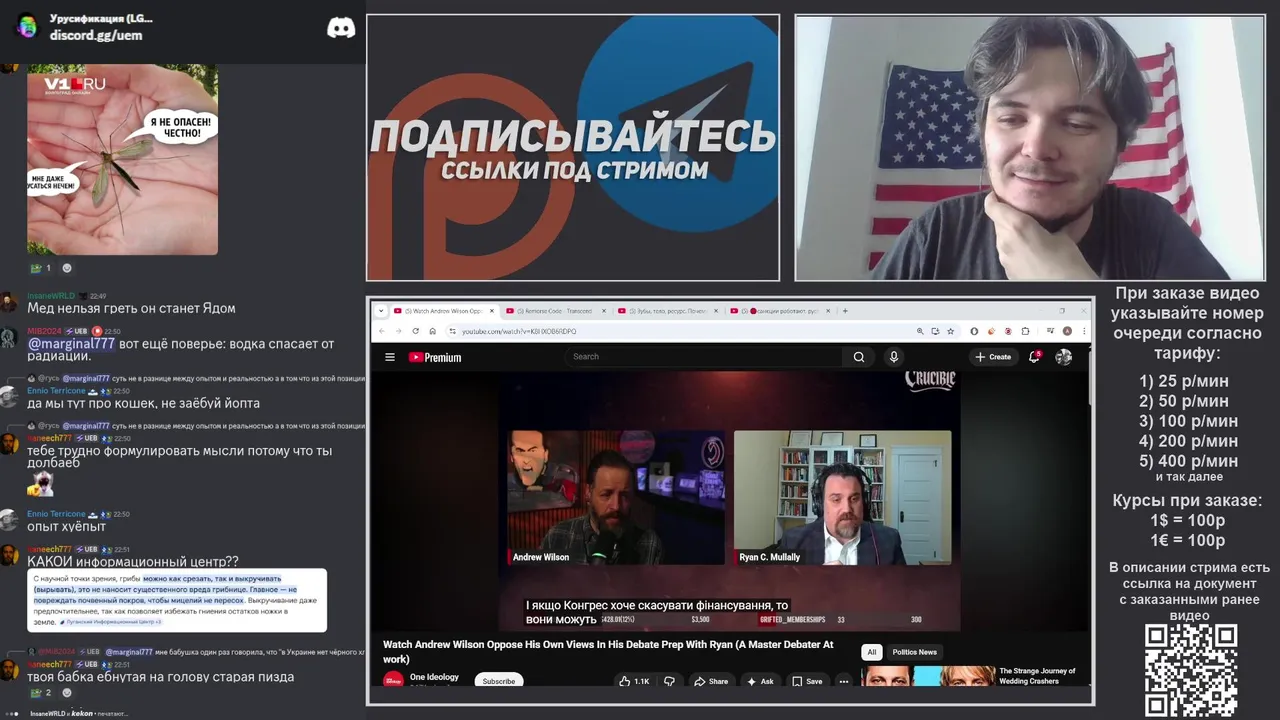Click the 'КАКОЙ информационный центр??' message
Viewport: 1280px width, 720px height.
[x=133, y=562]
